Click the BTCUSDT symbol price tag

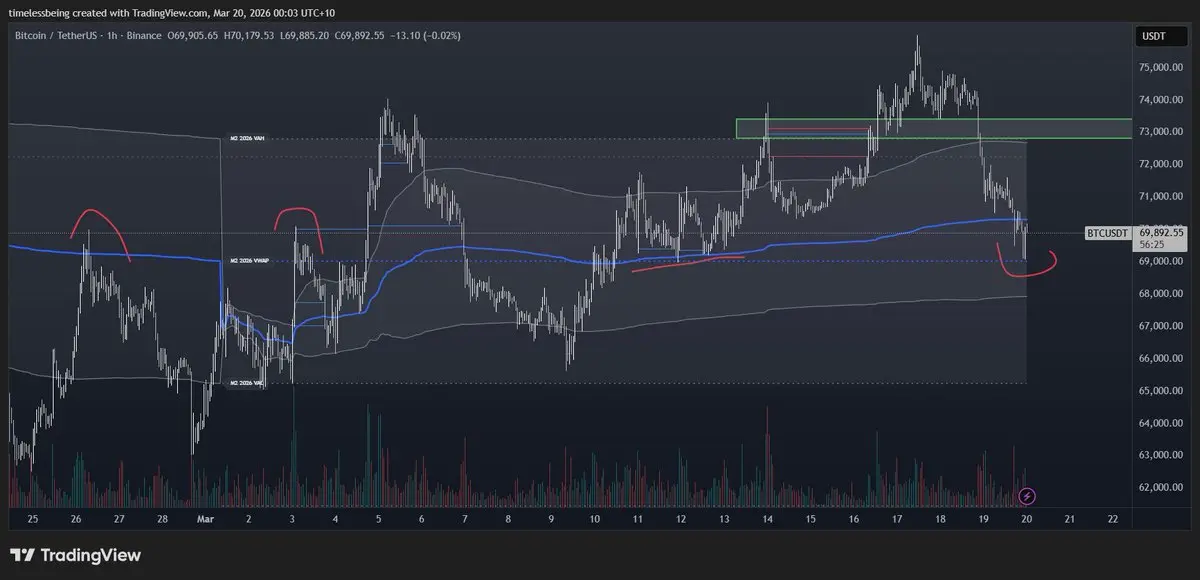(x=1109, y=233)
